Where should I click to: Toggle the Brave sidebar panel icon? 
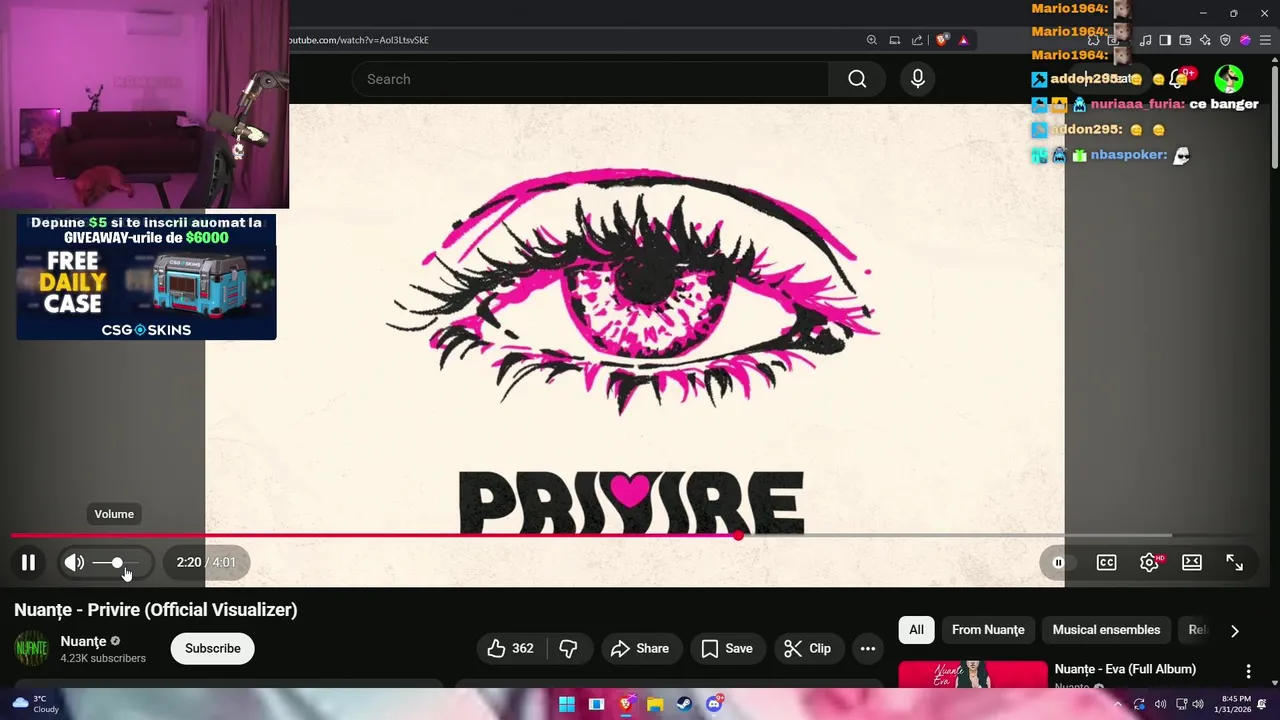(x=1165, y=40)
